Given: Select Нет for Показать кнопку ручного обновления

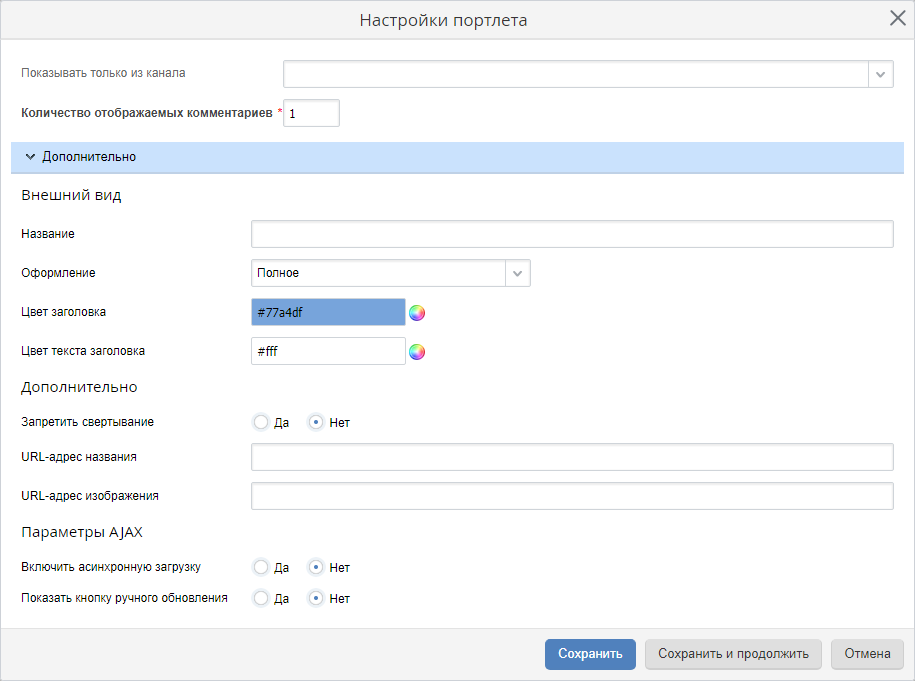Looking at the screenshot, I should coord(316,598).
